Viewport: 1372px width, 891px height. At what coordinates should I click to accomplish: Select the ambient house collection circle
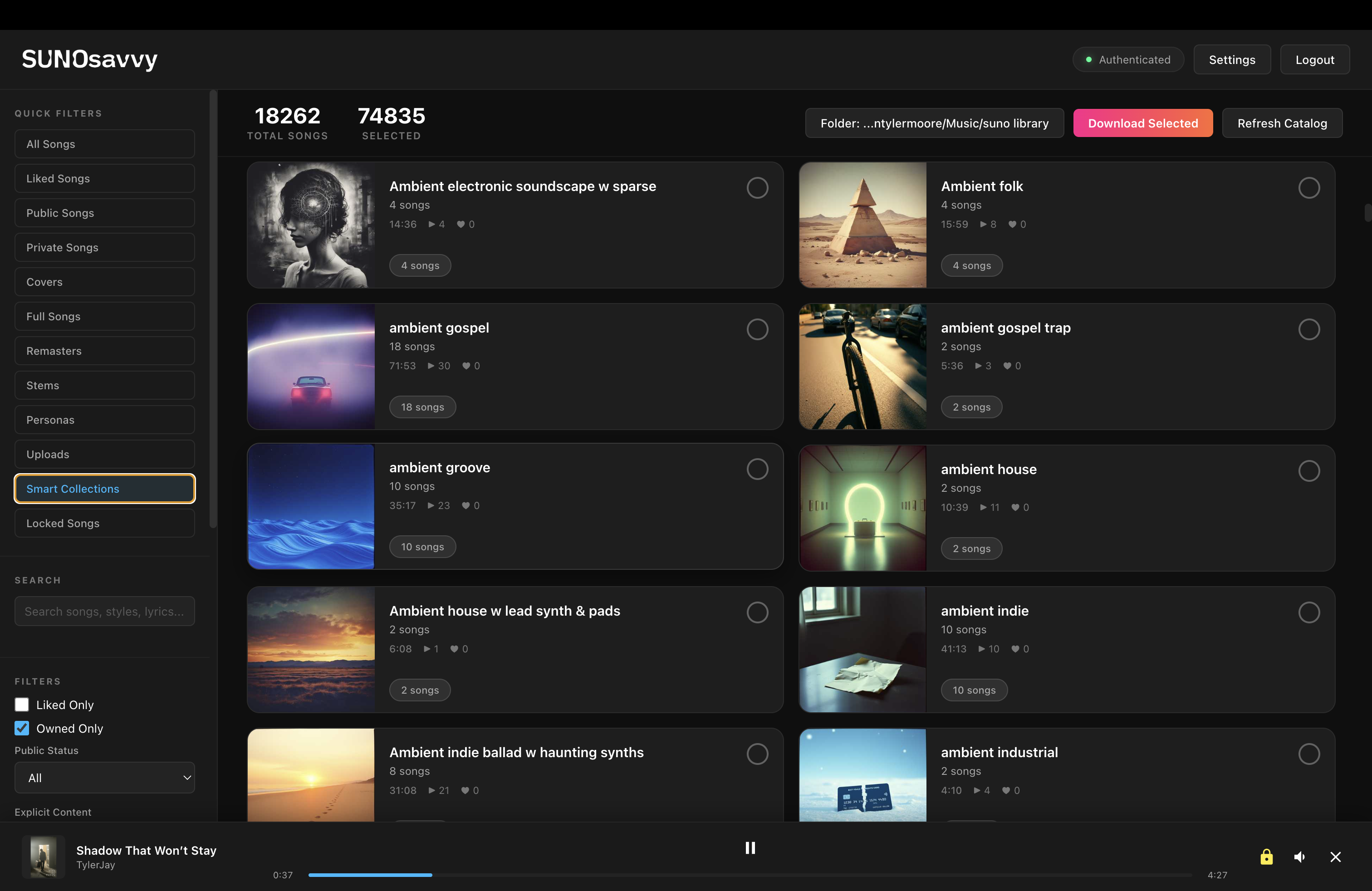tap(1308, 471)
